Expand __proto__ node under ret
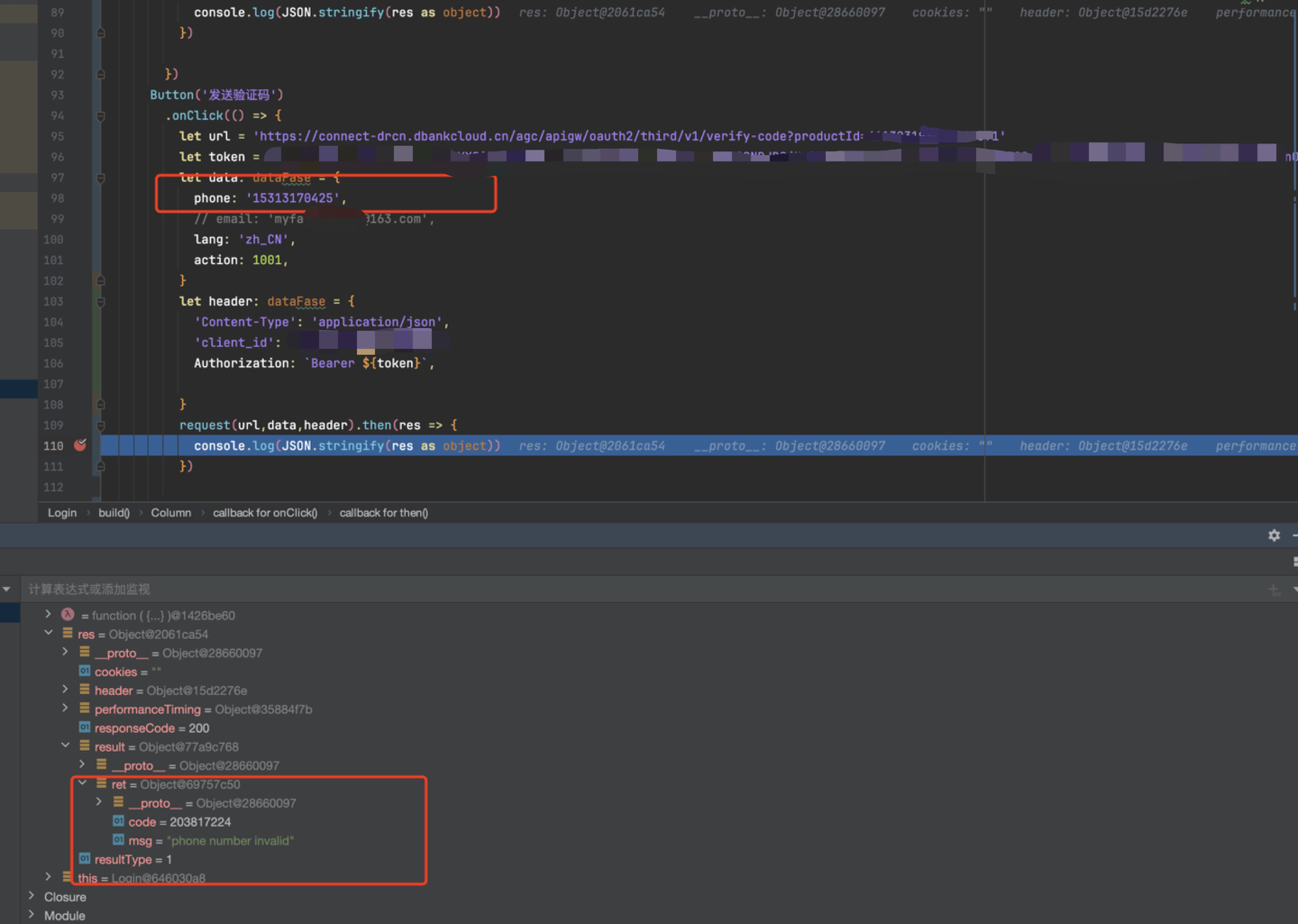This screenshot has width=1298, height=924. tap(99, 802)
